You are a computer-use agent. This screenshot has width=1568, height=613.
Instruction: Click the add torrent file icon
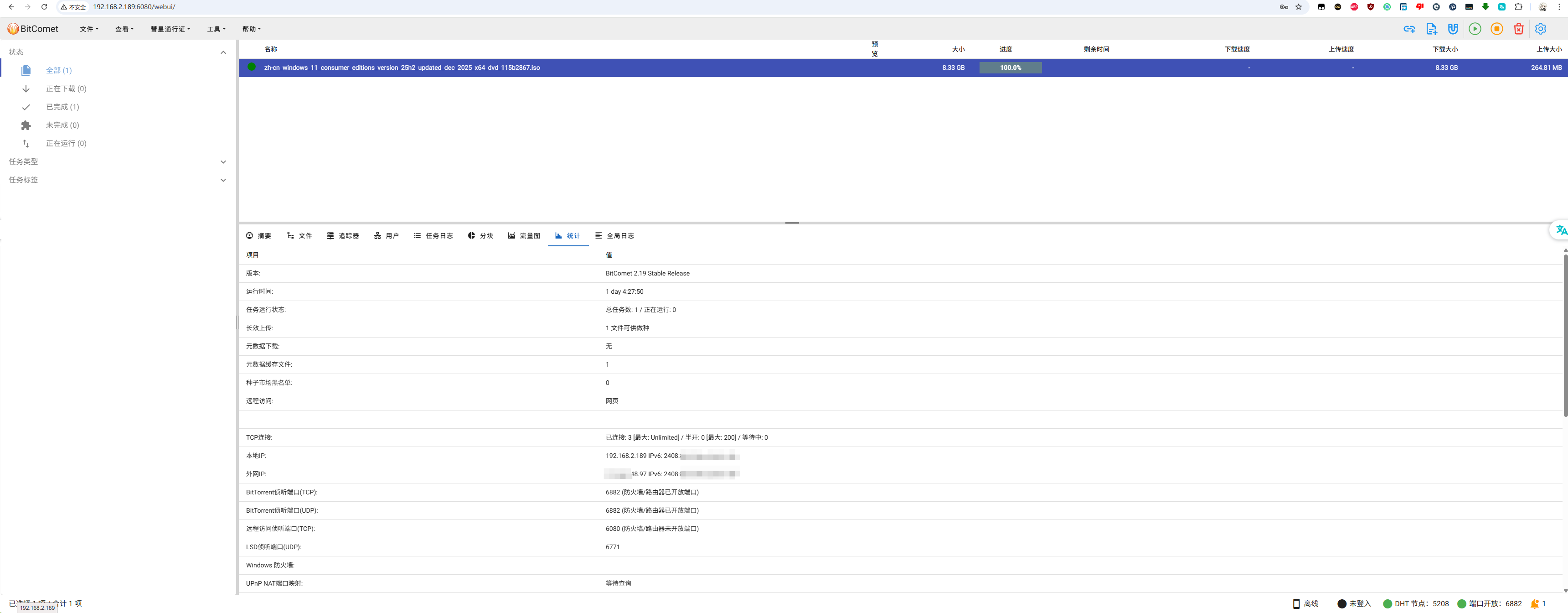pyautogui.click(x=1431, y=29)
